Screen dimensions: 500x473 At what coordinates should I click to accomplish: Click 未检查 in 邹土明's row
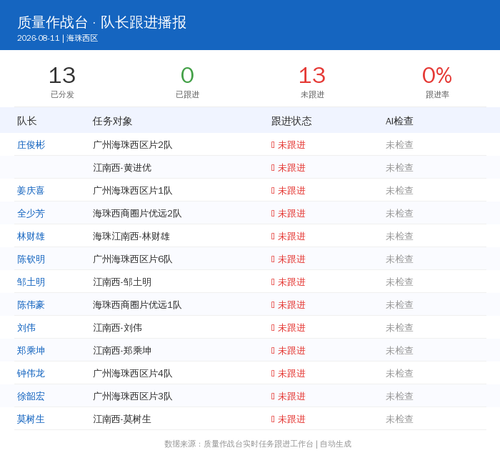[399, 282]
